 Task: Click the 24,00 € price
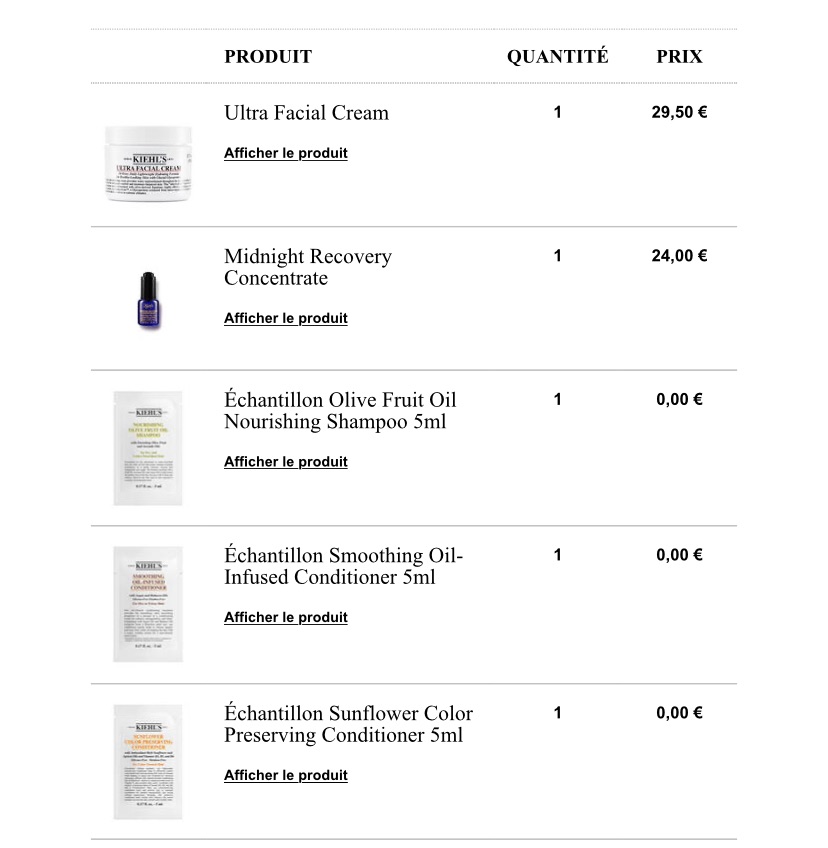679,255
